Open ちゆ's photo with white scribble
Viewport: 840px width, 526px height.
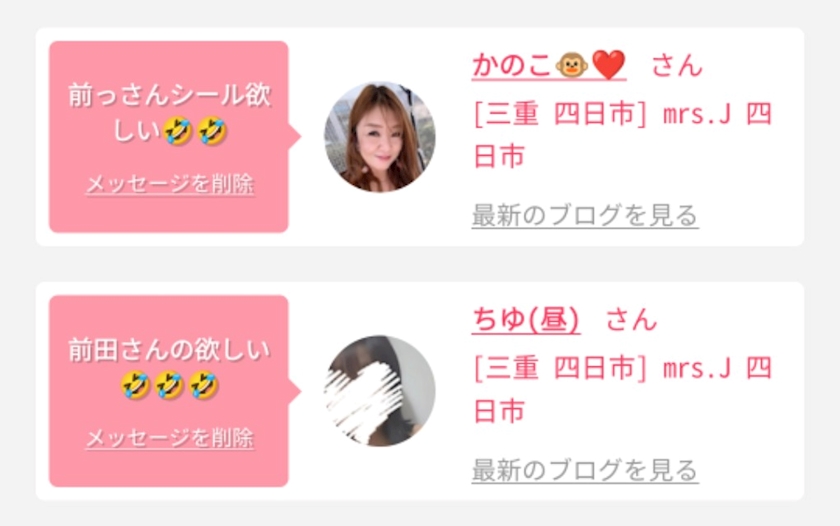click(x=380, y=391)
